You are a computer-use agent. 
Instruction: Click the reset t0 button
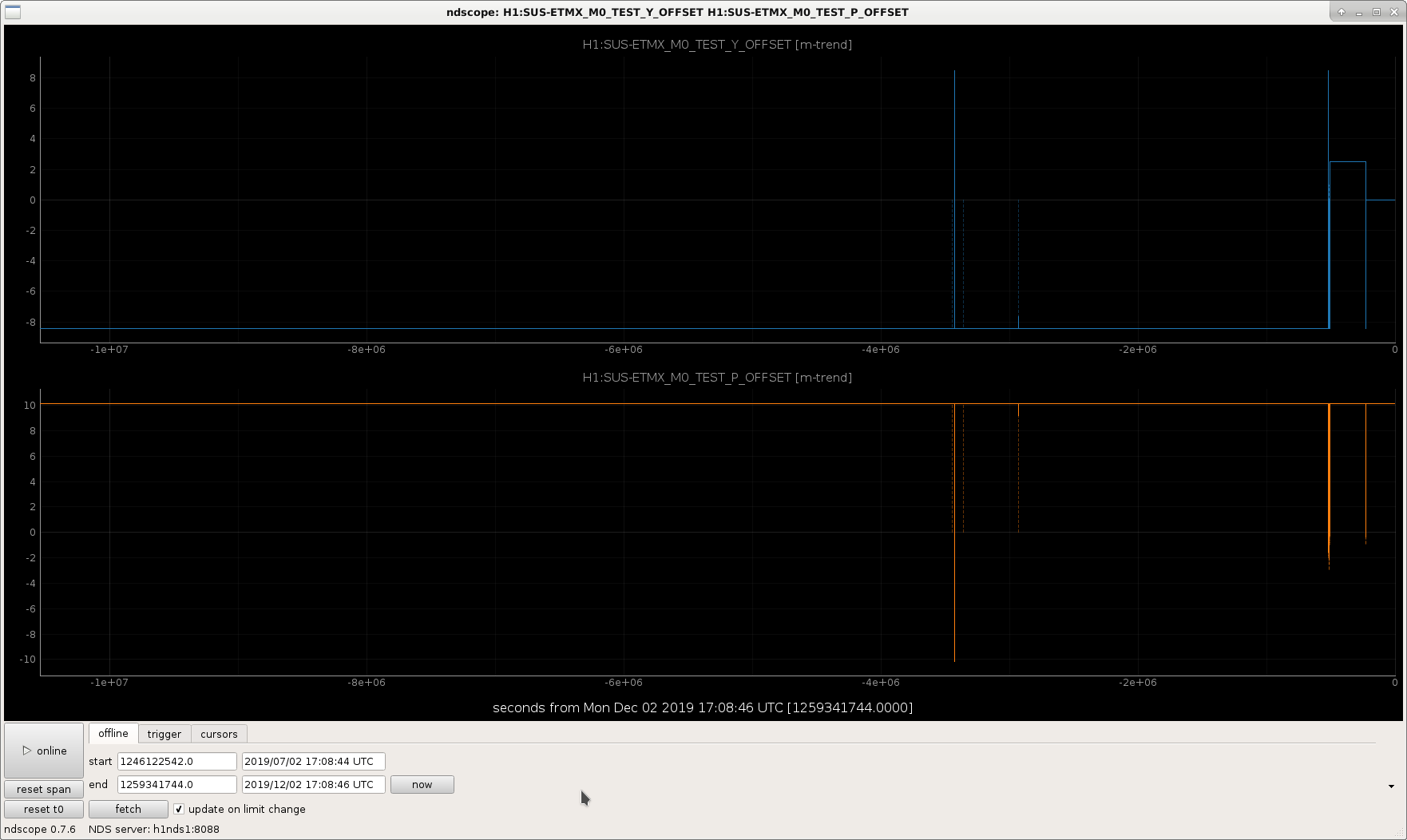coord(44,809)
